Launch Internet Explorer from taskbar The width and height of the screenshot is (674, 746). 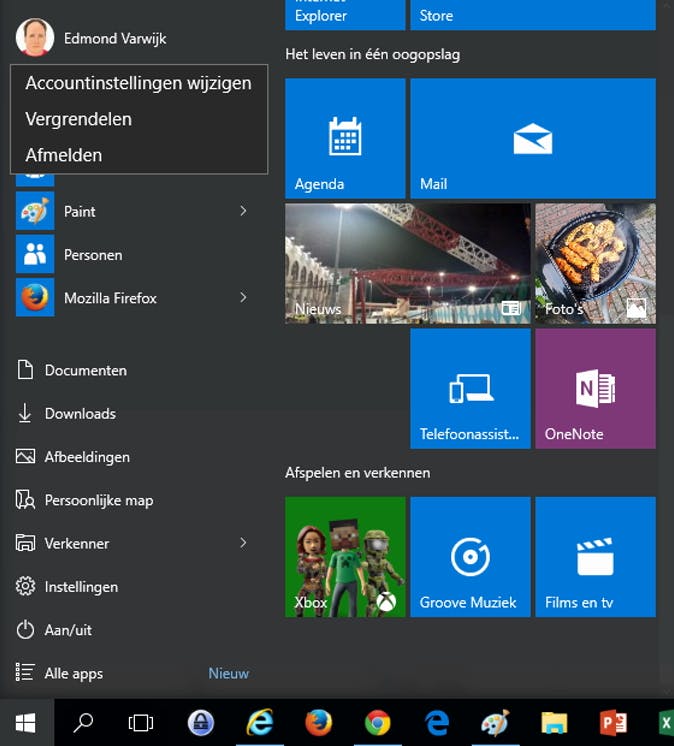260,723
